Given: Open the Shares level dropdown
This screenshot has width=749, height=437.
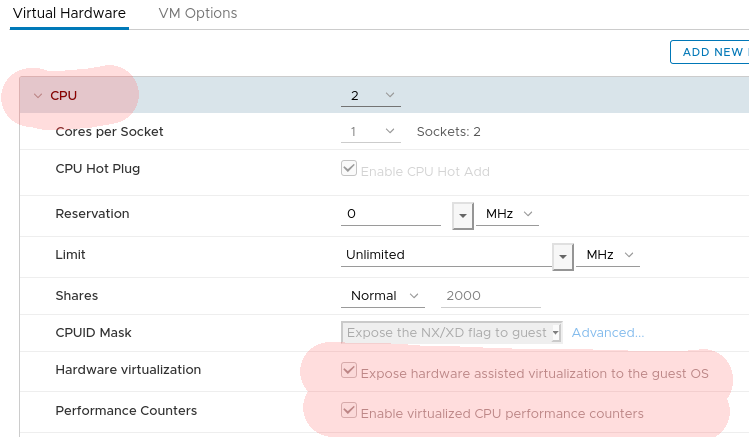Looking at the screenshot, I should pos(383,296).
